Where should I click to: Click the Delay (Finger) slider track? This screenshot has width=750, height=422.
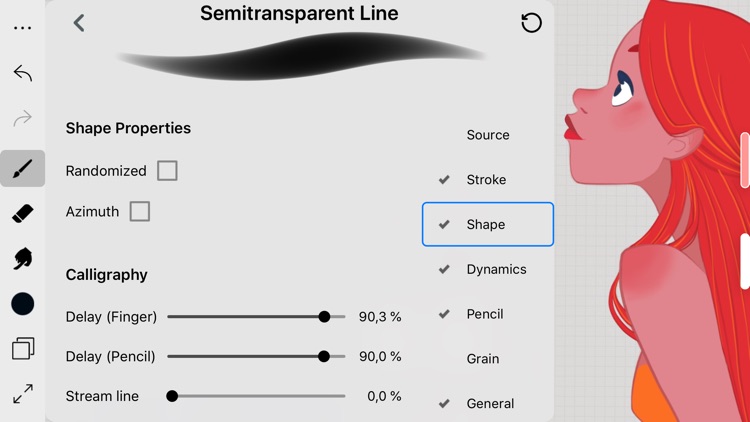tap(256, 317)
